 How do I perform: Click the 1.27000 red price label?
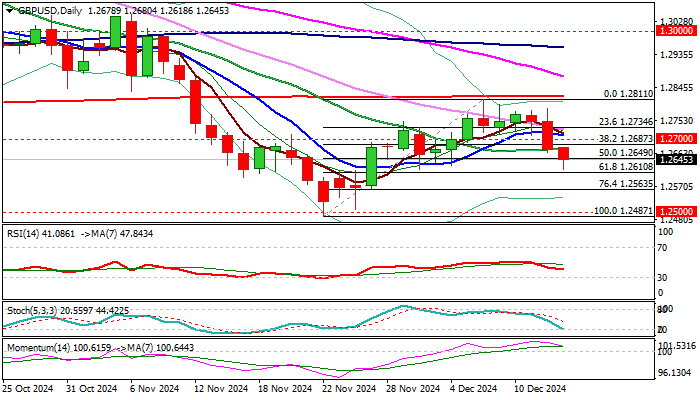click(x=677, y=139)
